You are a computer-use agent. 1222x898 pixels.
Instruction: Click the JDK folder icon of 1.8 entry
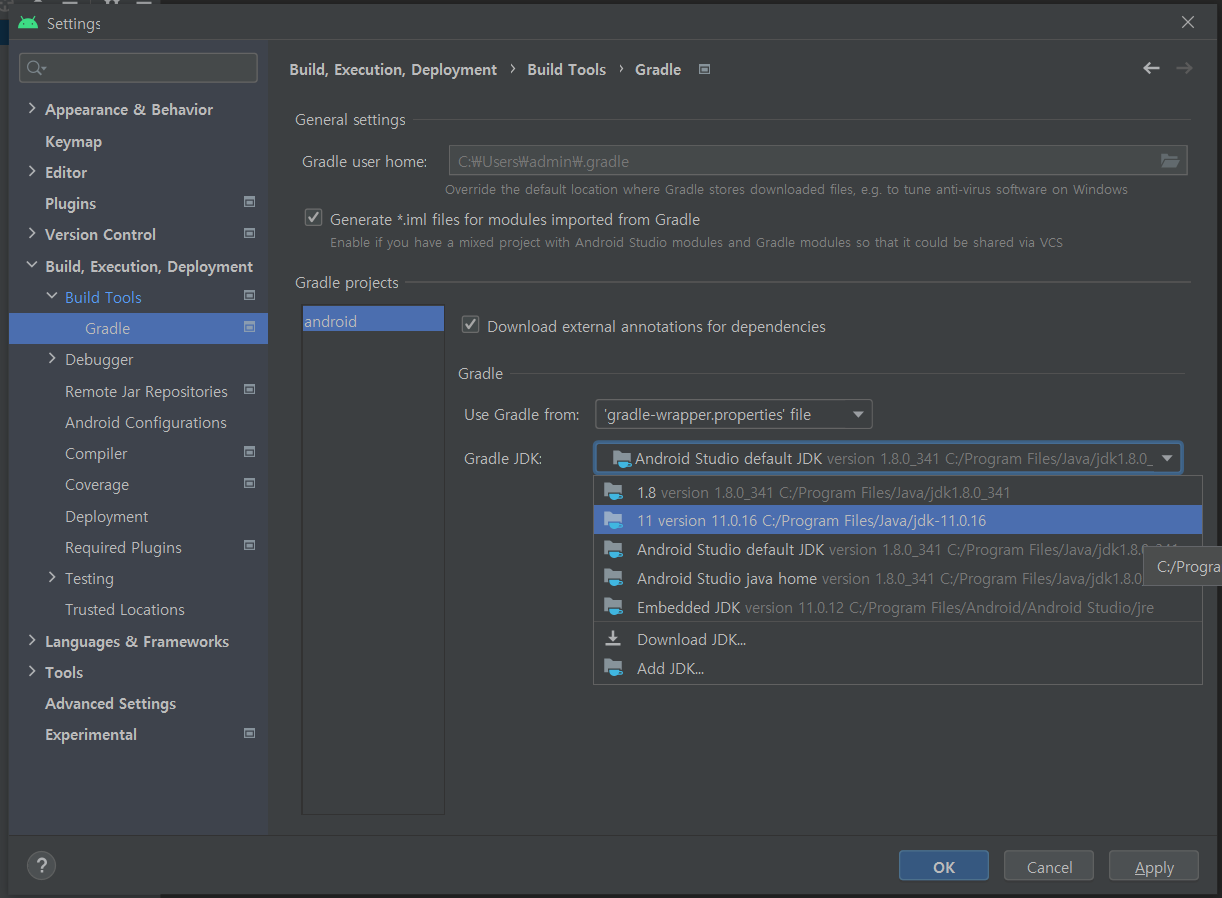coord(615,492)
